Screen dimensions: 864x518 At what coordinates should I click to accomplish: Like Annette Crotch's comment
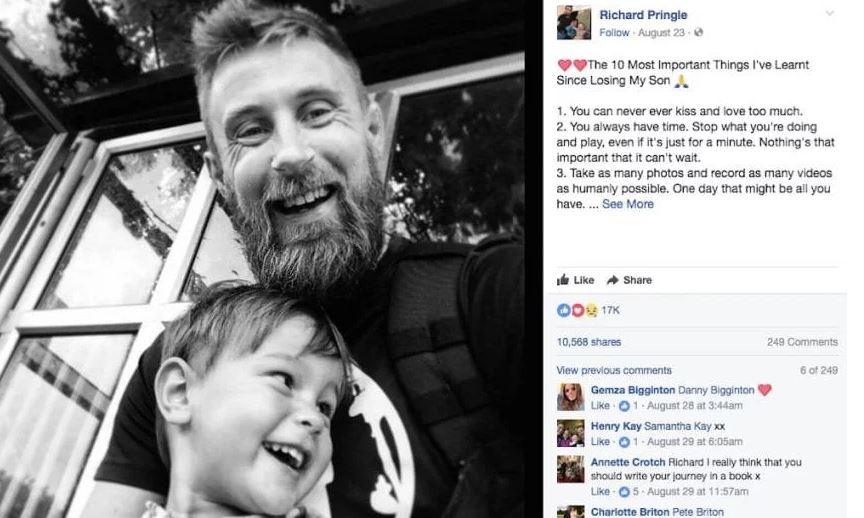pos(600,491)
